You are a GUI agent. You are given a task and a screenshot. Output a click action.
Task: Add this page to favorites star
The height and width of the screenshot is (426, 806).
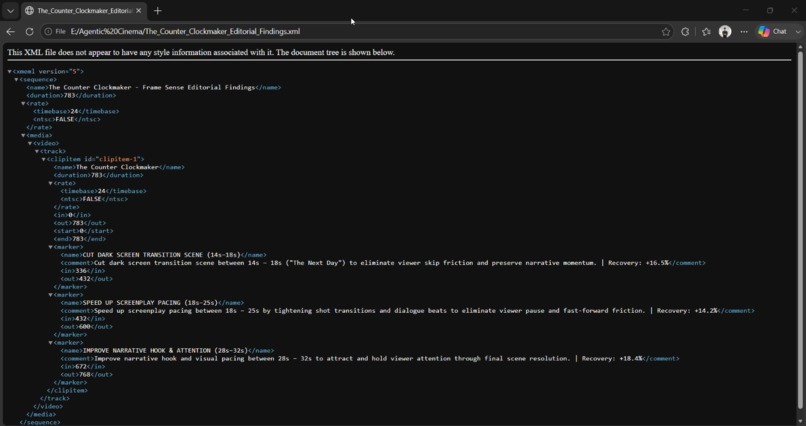coord(666,31)
